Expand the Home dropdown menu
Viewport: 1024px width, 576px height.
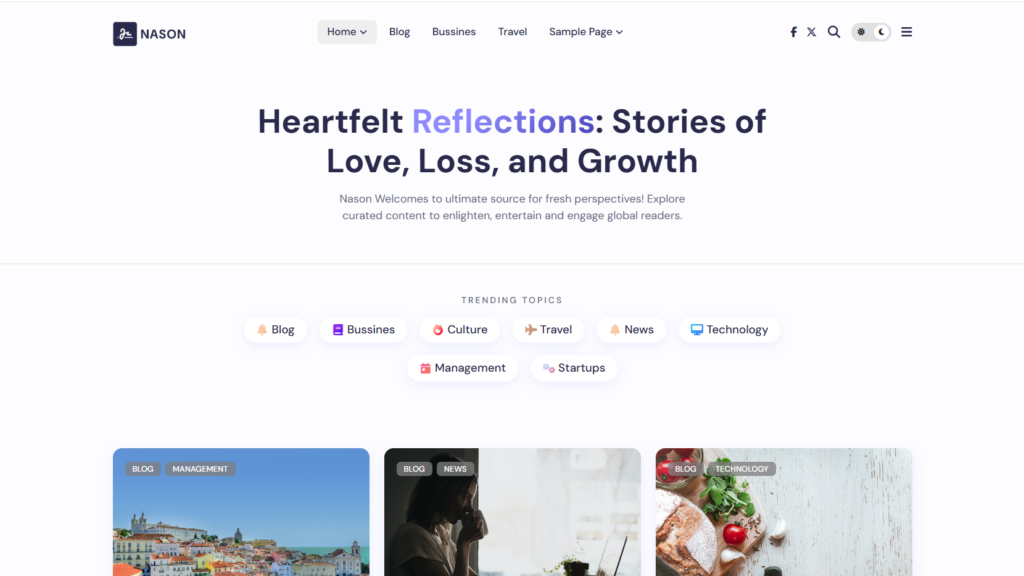[347, 32]
